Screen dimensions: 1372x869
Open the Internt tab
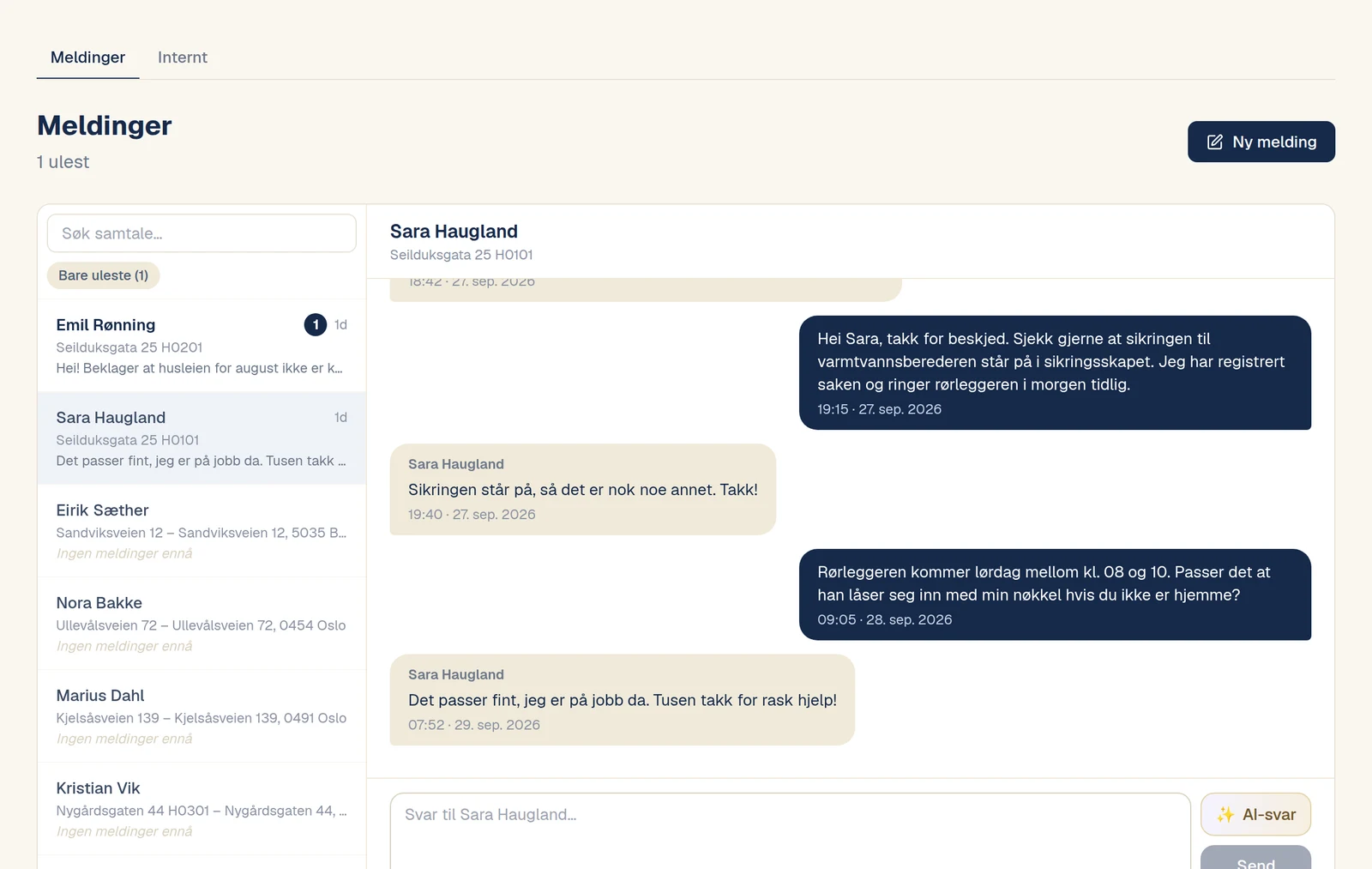click(x=183, y=57)
